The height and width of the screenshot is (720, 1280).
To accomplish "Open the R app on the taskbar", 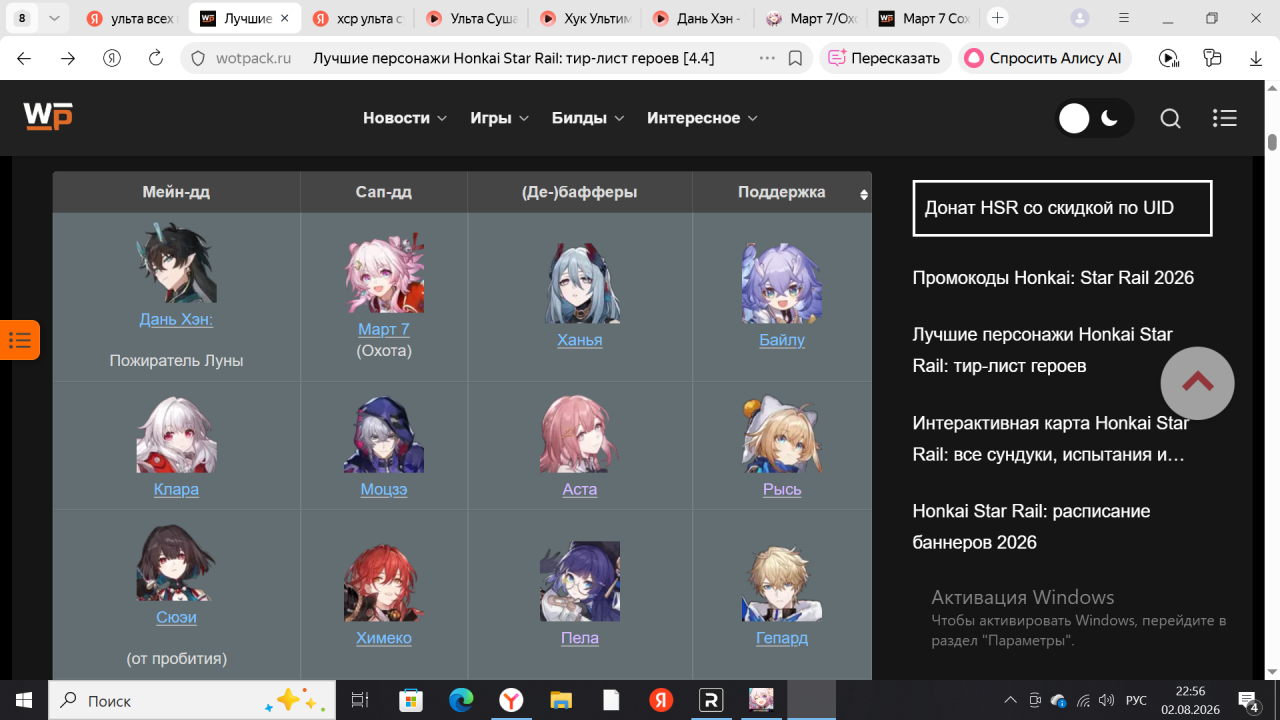I will (x=711, y=700).
